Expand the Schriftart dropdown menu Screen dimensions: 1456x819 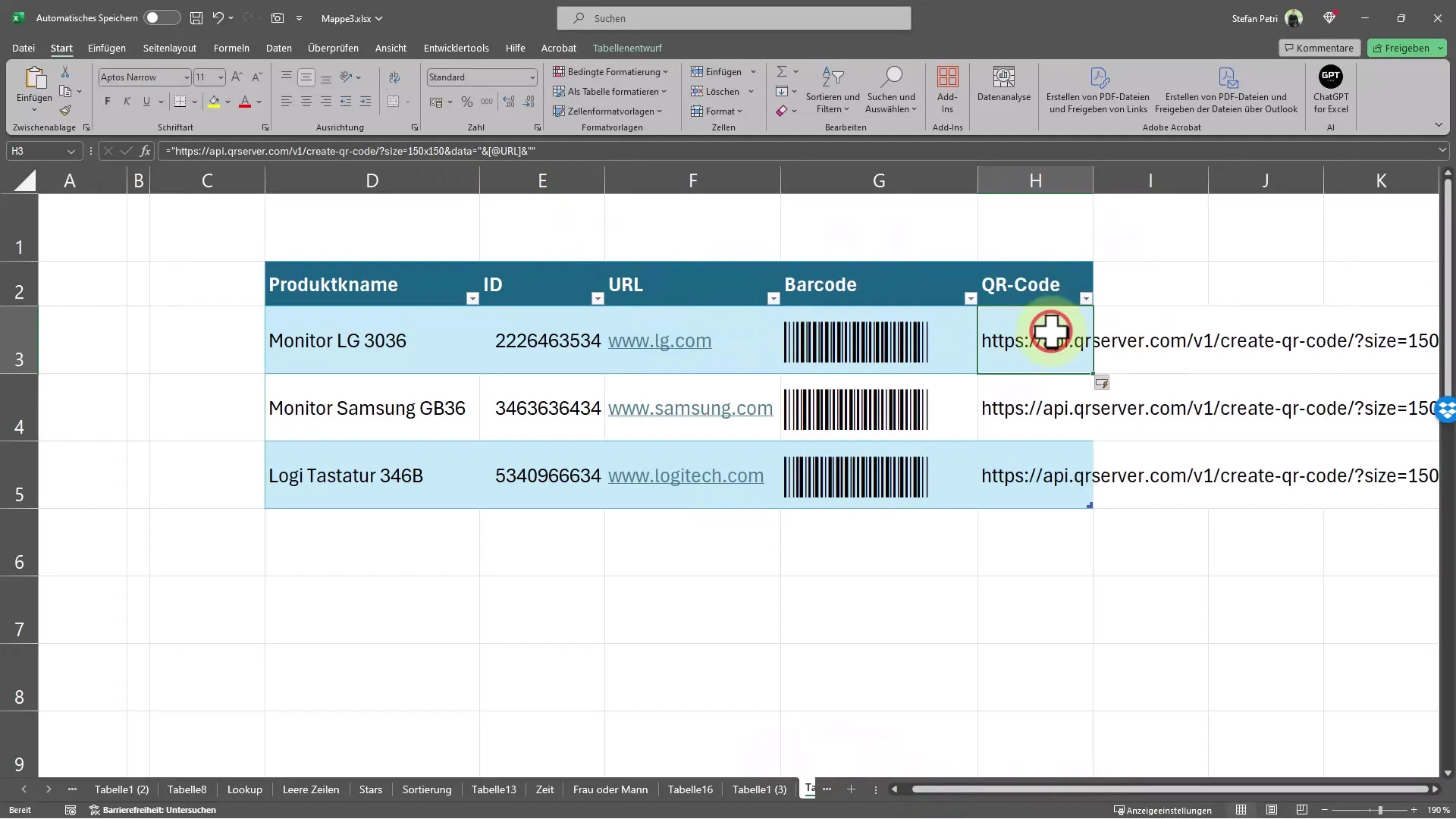pos(186,76)
